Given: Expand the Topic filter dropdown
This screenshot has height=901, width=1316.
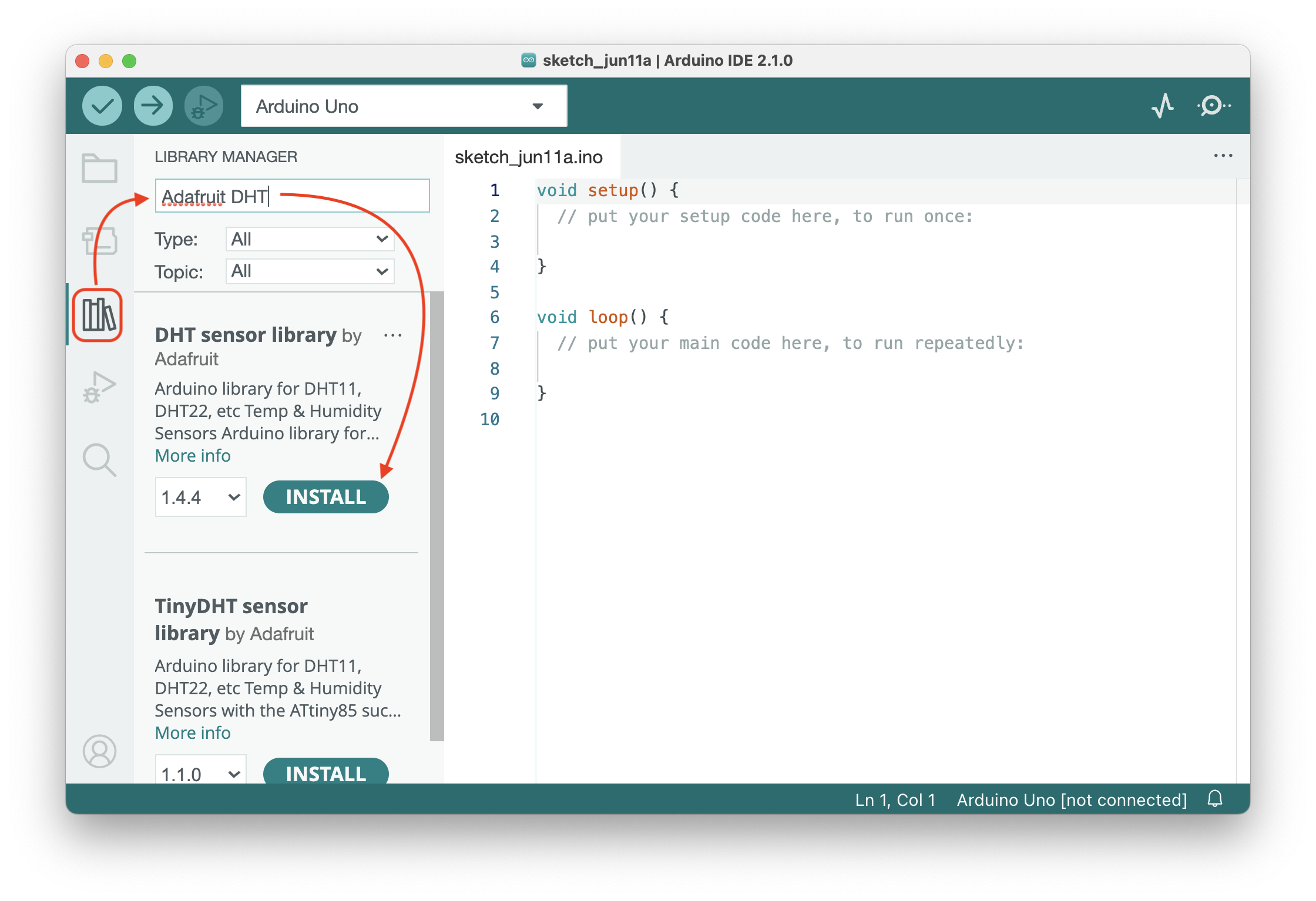Looking at the screenshot, I should 310,271.
